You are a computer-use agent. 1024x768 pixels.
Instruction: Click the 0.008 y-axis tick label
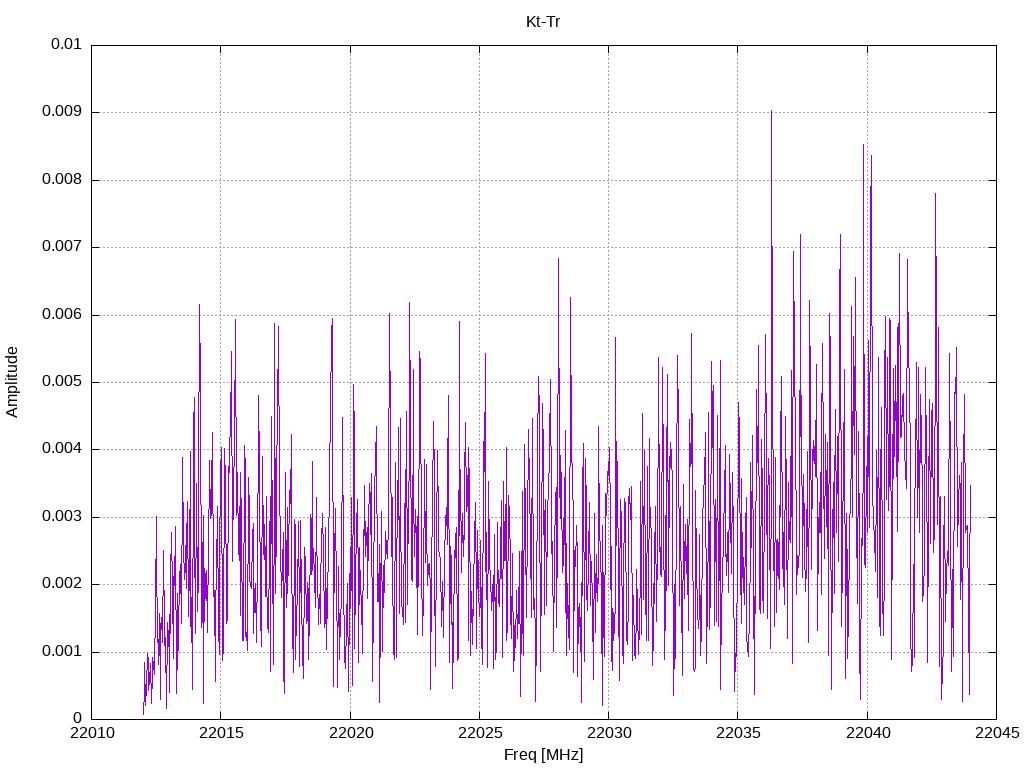(x=62, y=180)
